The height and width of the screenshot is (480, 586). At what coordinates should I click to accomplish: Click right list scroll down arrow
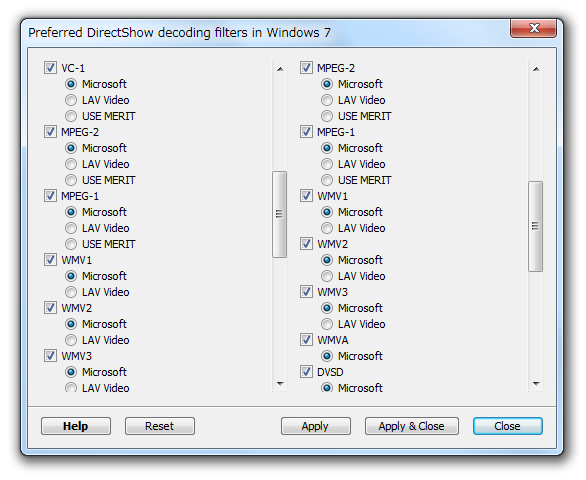click(x=536, y=384)
